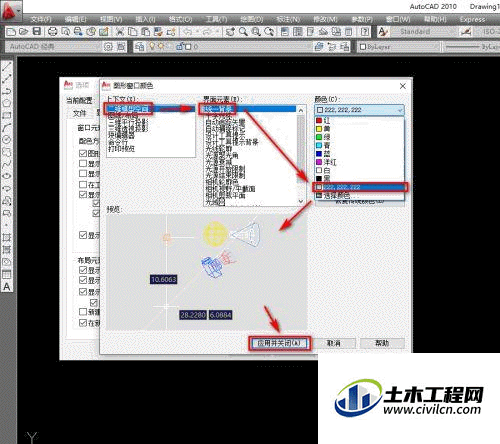Screen dimensions: 500x444
Task: Pick the black 黑 color option
Action: (x=359, y=179)
